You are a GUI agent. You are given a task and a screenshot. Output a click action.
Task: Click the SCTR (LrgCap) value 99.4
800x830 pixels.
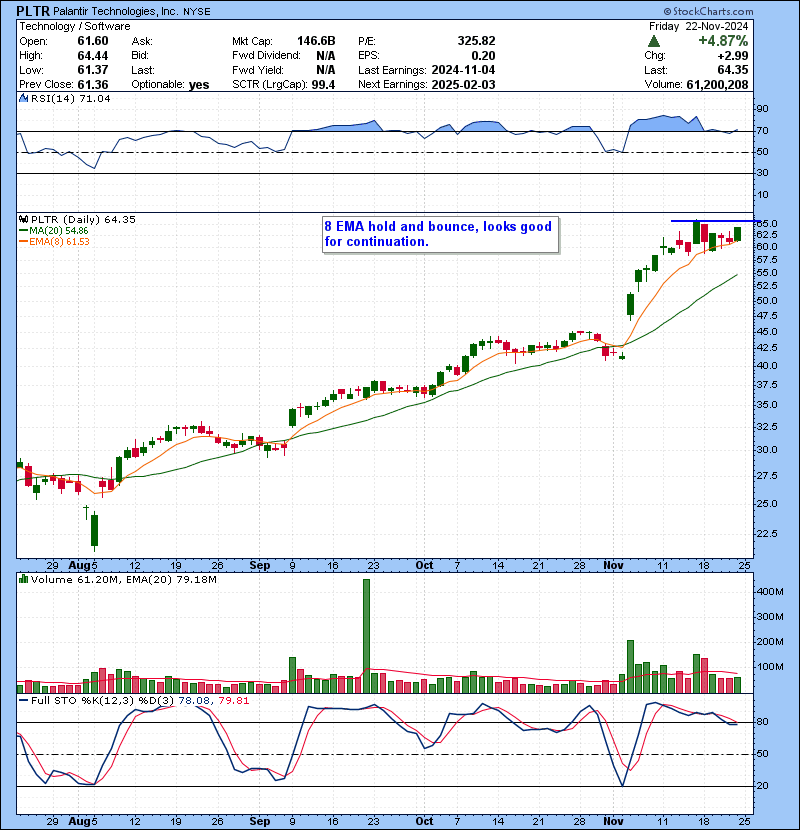[323, 85]
